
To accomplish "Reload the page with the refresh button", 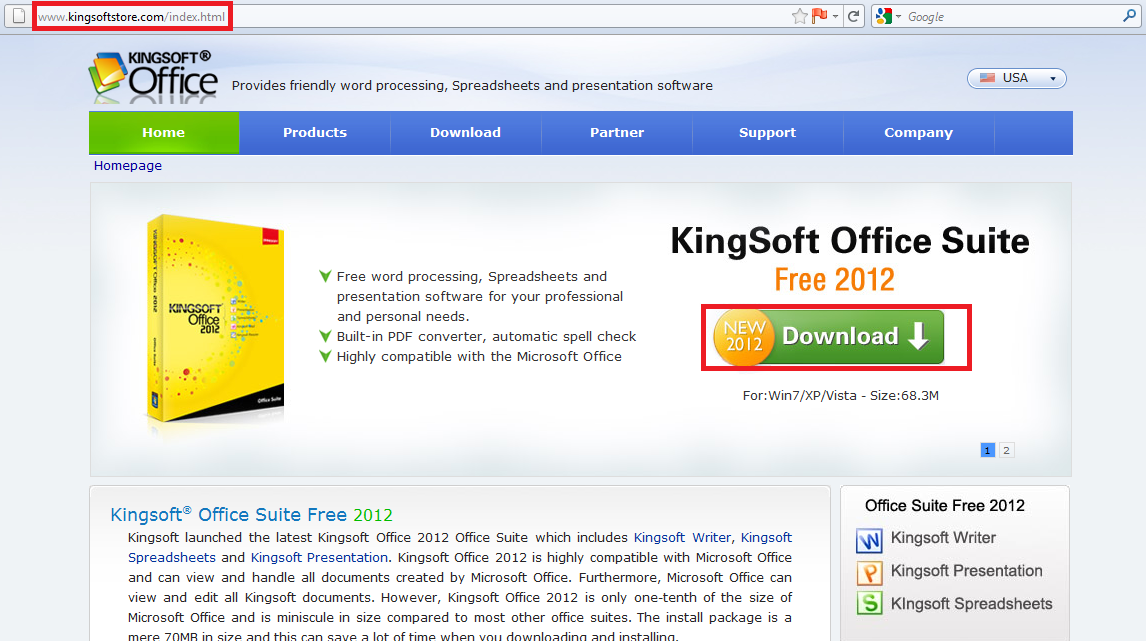I will tap(854, 16).
